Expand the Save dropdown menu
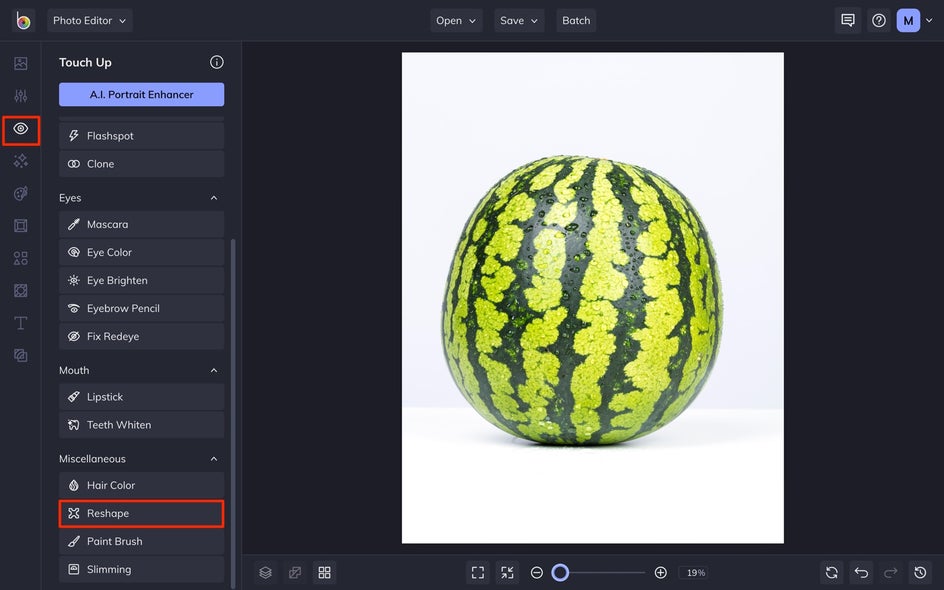The width and height of the screenshot is (944, 590). pos(519,20)
